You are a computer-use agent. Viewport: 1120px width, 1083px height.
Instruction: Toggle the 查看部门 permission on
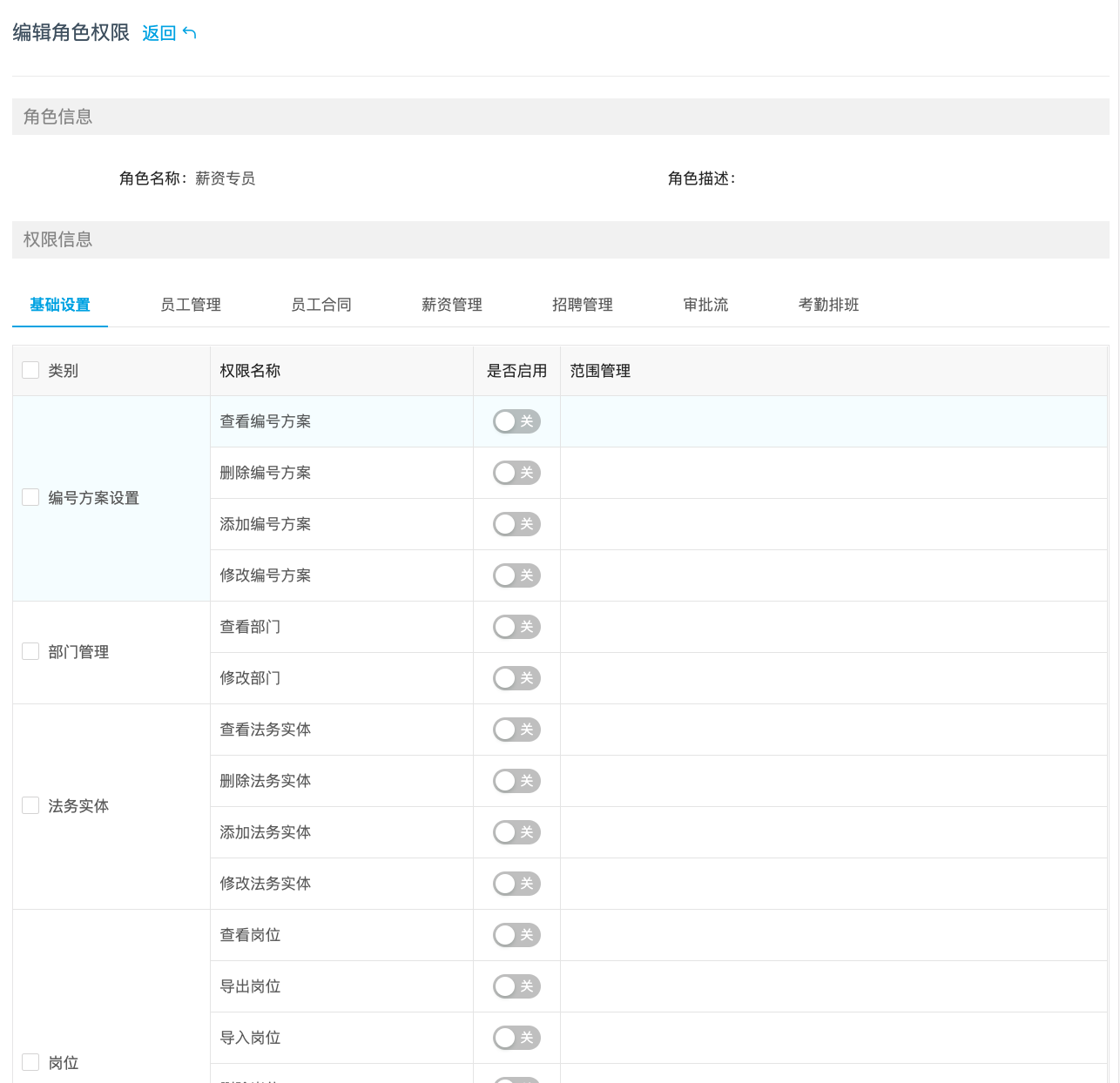click(x=516, y=627)
